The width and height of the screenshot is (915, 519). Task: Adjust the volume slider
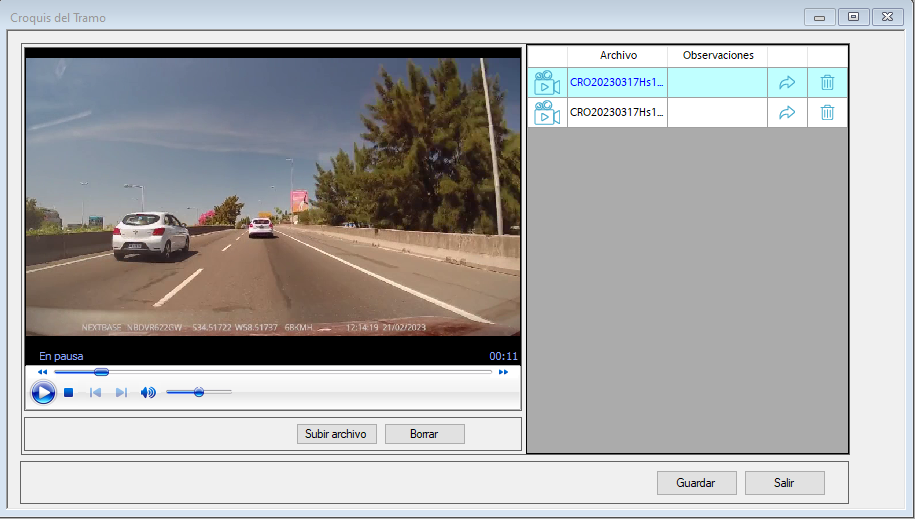tap(199, 392)
